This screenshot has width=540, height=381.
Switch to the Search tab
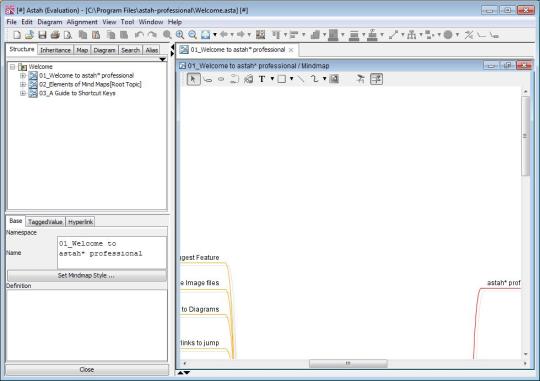click(131, 50)
